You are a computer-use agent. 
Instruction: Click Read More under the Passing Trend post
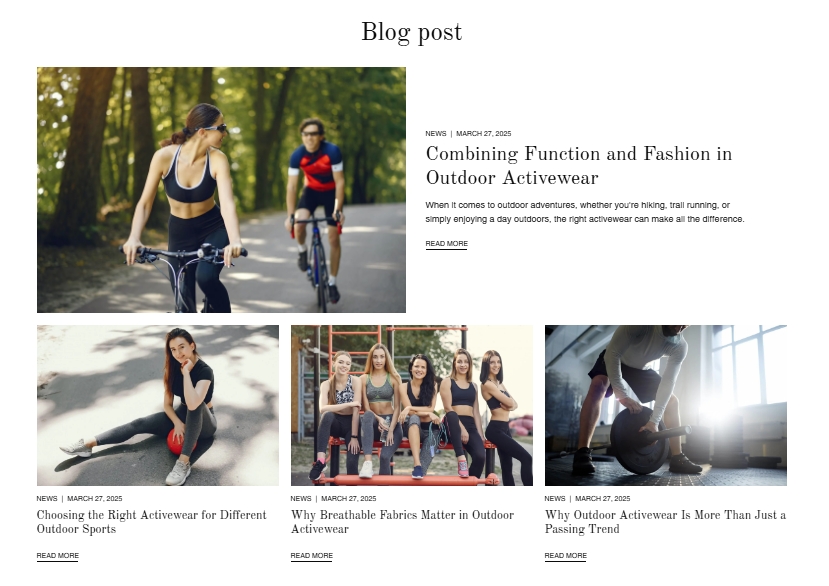pos(566,556)
